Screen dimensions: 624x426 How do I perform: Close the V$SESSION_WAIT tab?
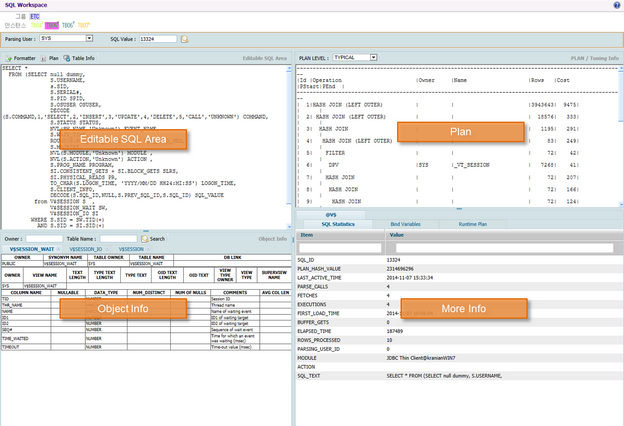59,249
